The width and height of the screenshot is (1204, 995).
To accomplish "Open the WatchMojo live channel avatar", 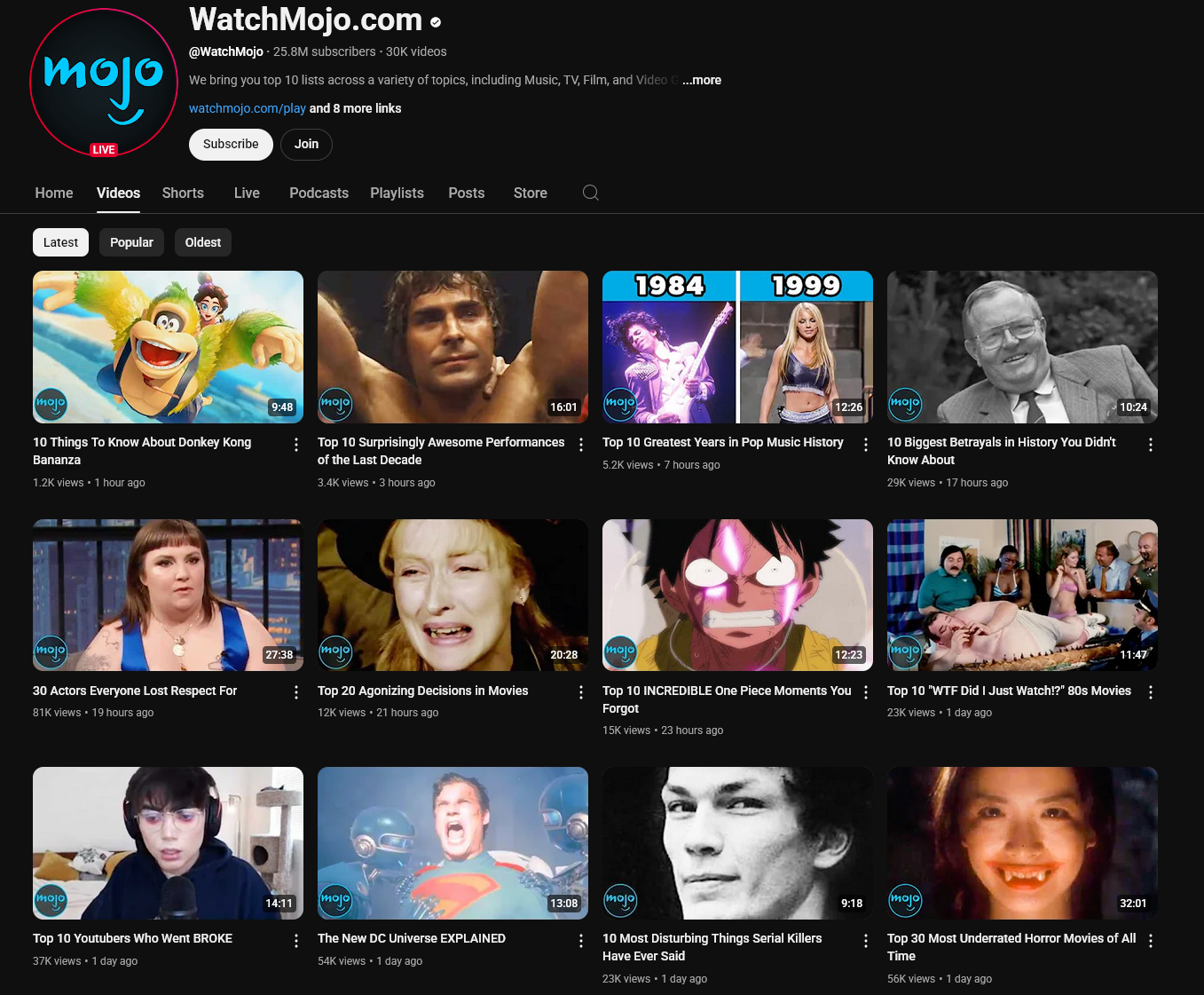I will pyautogui.click(x=104, y=83).
